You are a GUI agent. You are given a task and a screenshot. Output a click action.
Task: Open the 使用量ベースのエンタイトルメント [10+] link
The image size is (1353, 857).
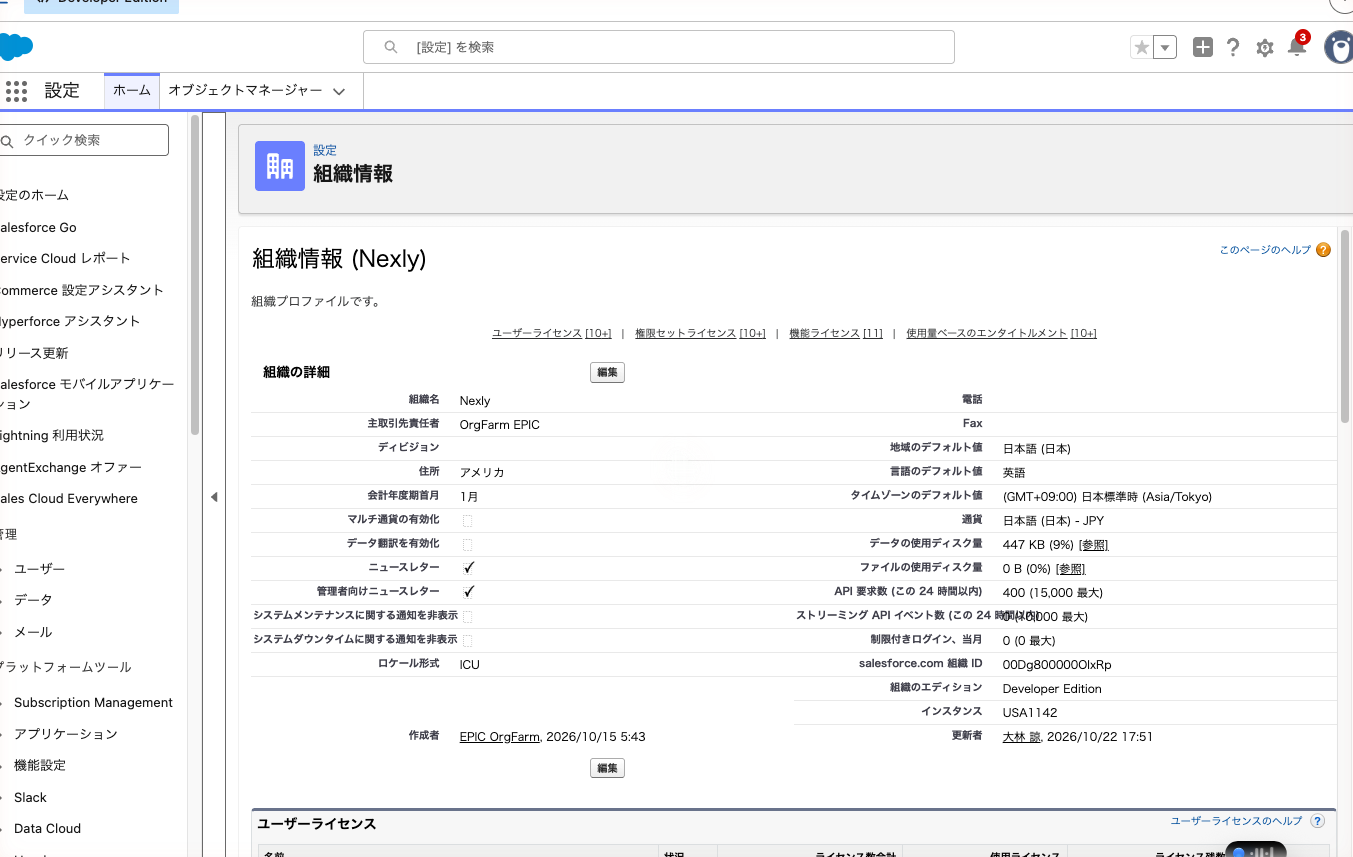(x=1001, y=333)
